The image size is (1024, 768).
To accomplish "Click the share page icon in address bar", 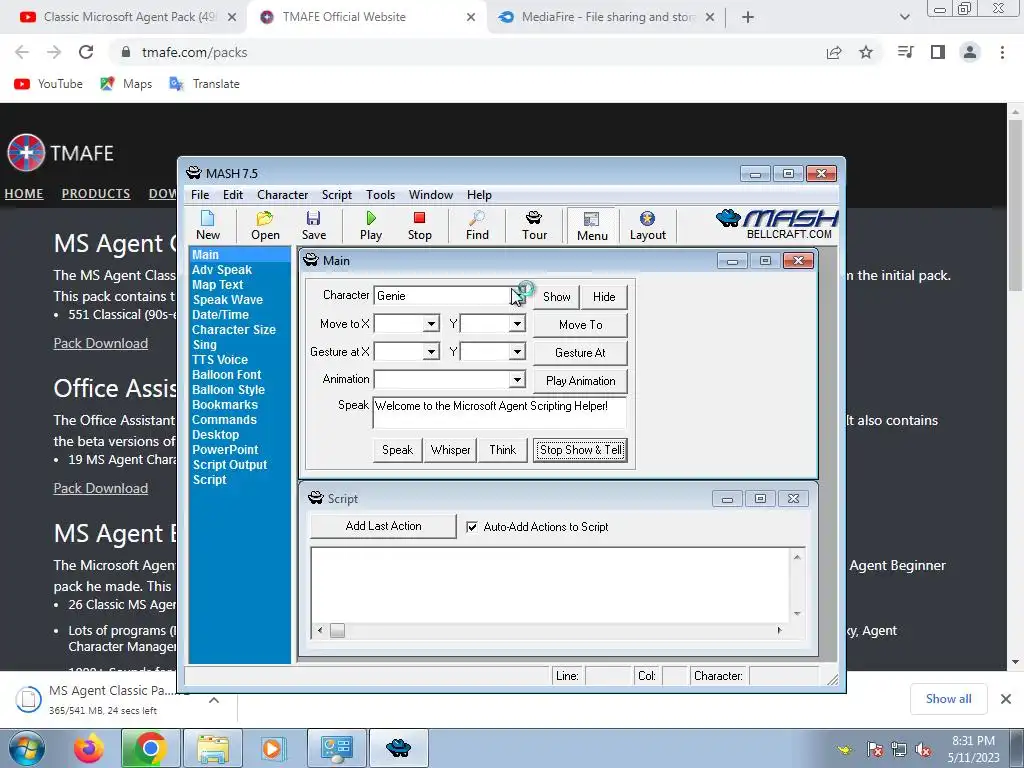I will 833,52.
